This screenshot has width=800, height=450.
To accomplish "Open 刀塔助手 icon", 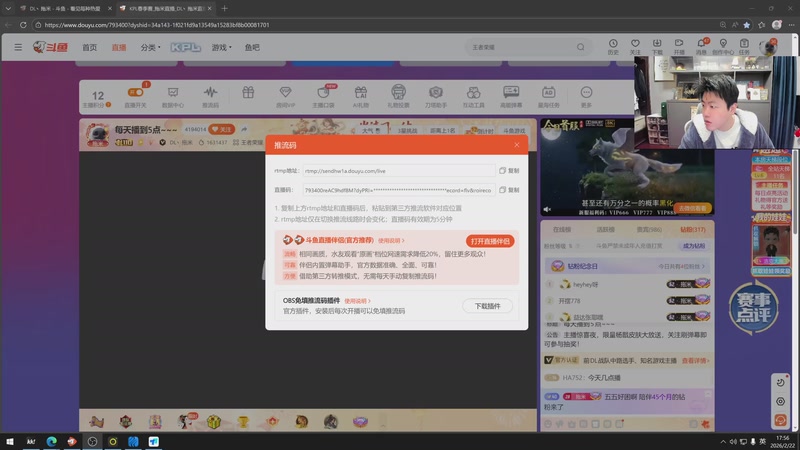I will 436,96.
